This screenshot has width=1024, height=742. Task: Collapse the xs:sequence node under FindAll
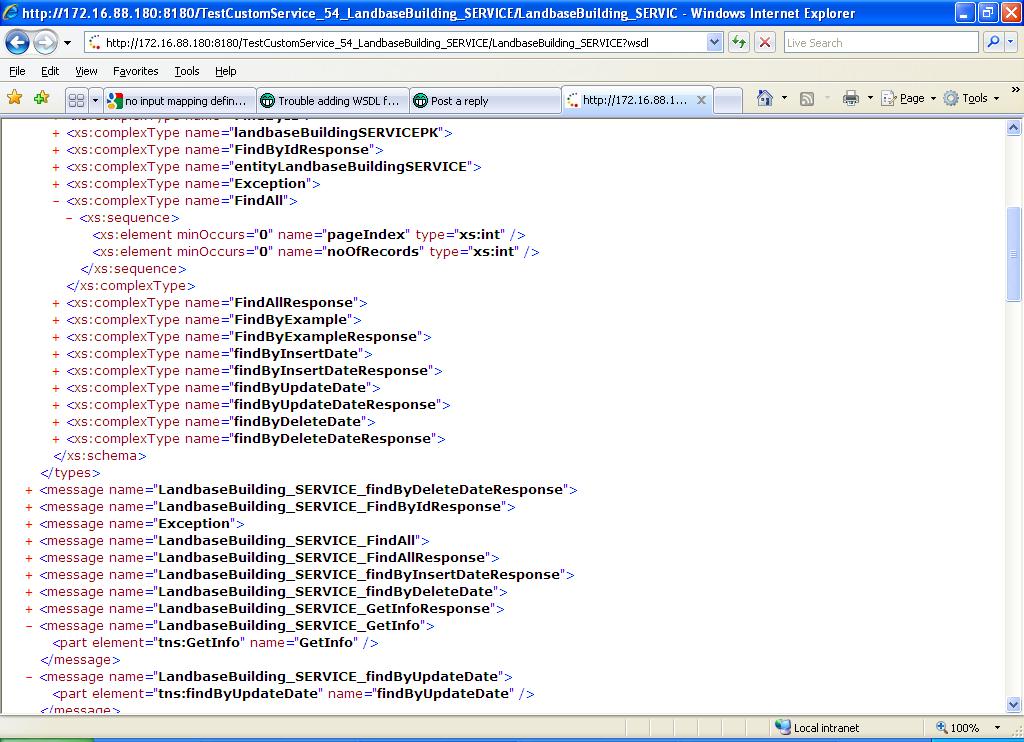pyautogui.click(x=69, y=218)
